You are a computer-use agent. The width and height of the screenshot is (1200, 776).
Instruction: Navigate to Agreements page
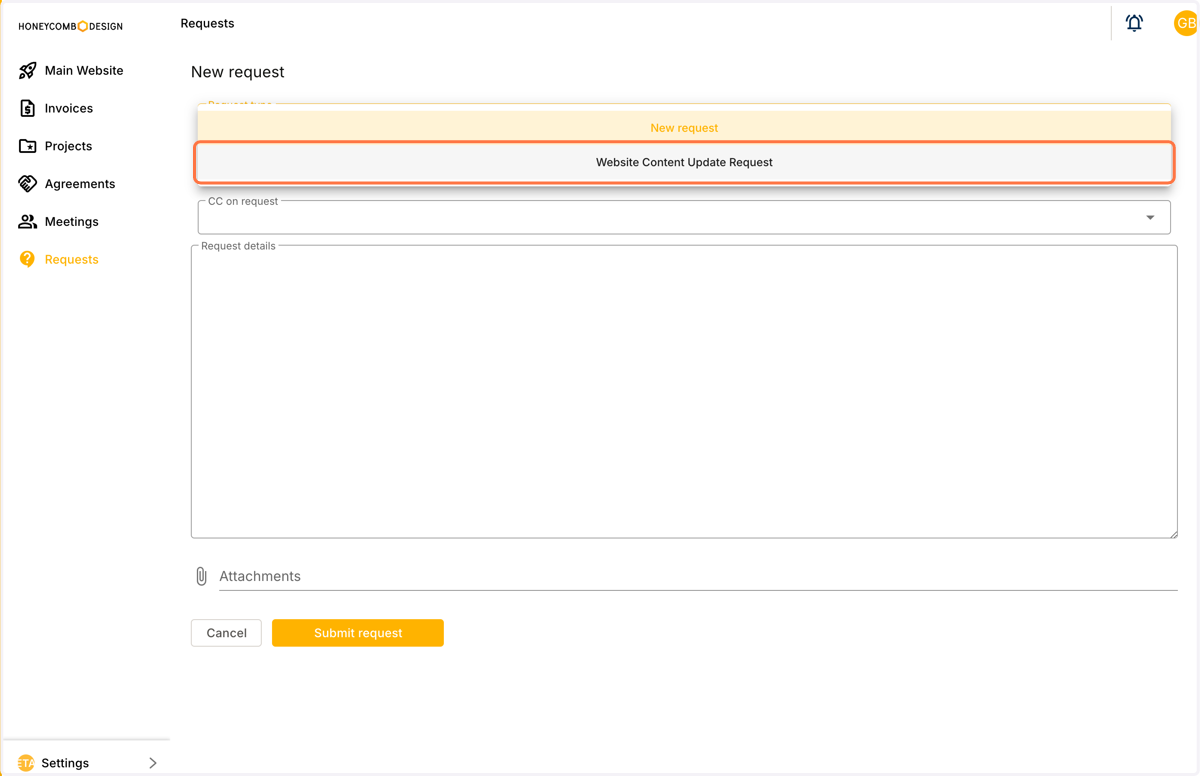coord(80,184)
